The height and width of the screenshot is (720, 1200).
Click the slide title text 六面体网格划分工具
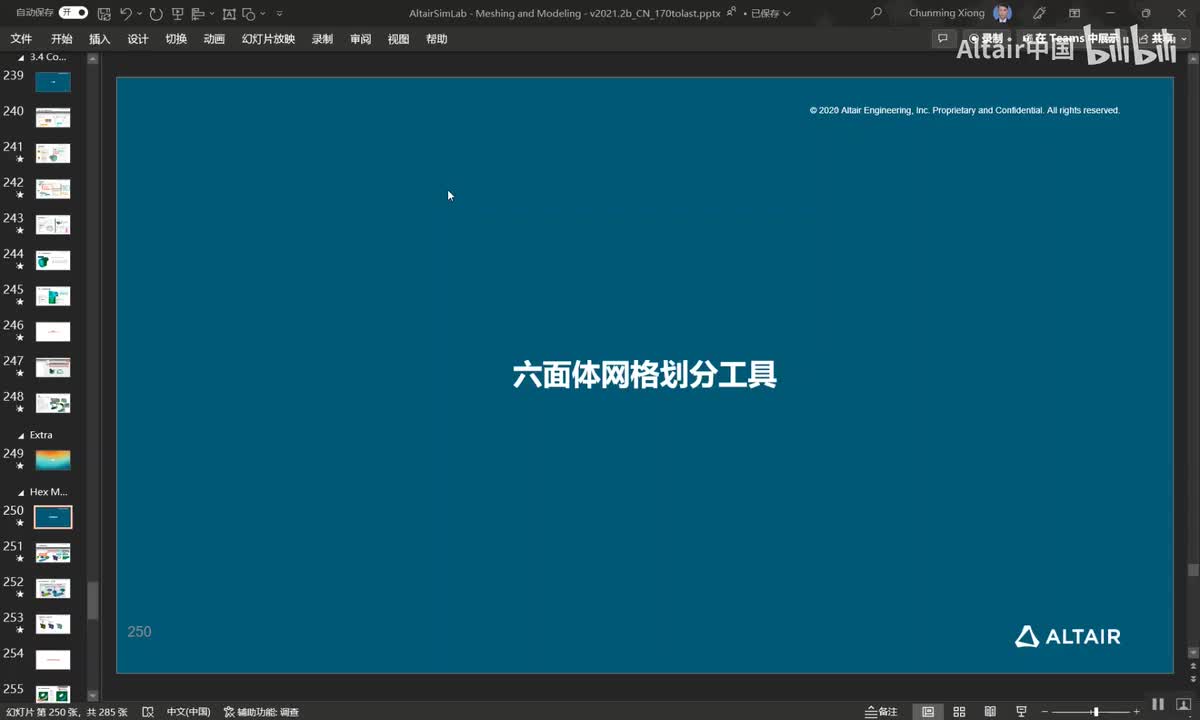[x=645, y=375]
